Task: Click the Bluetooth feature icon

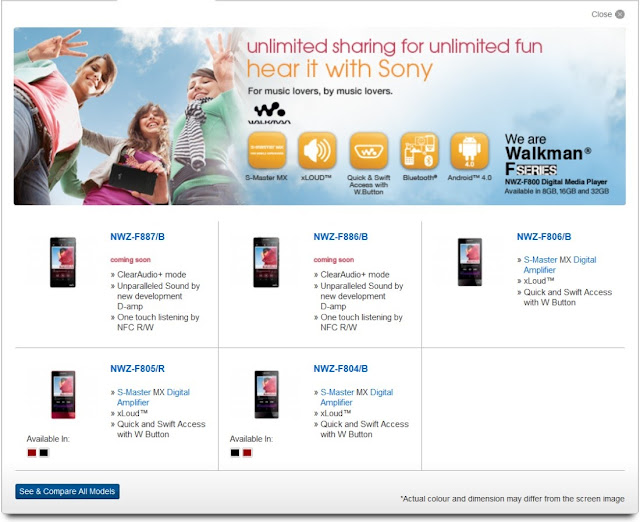Action: pos(419,150)
